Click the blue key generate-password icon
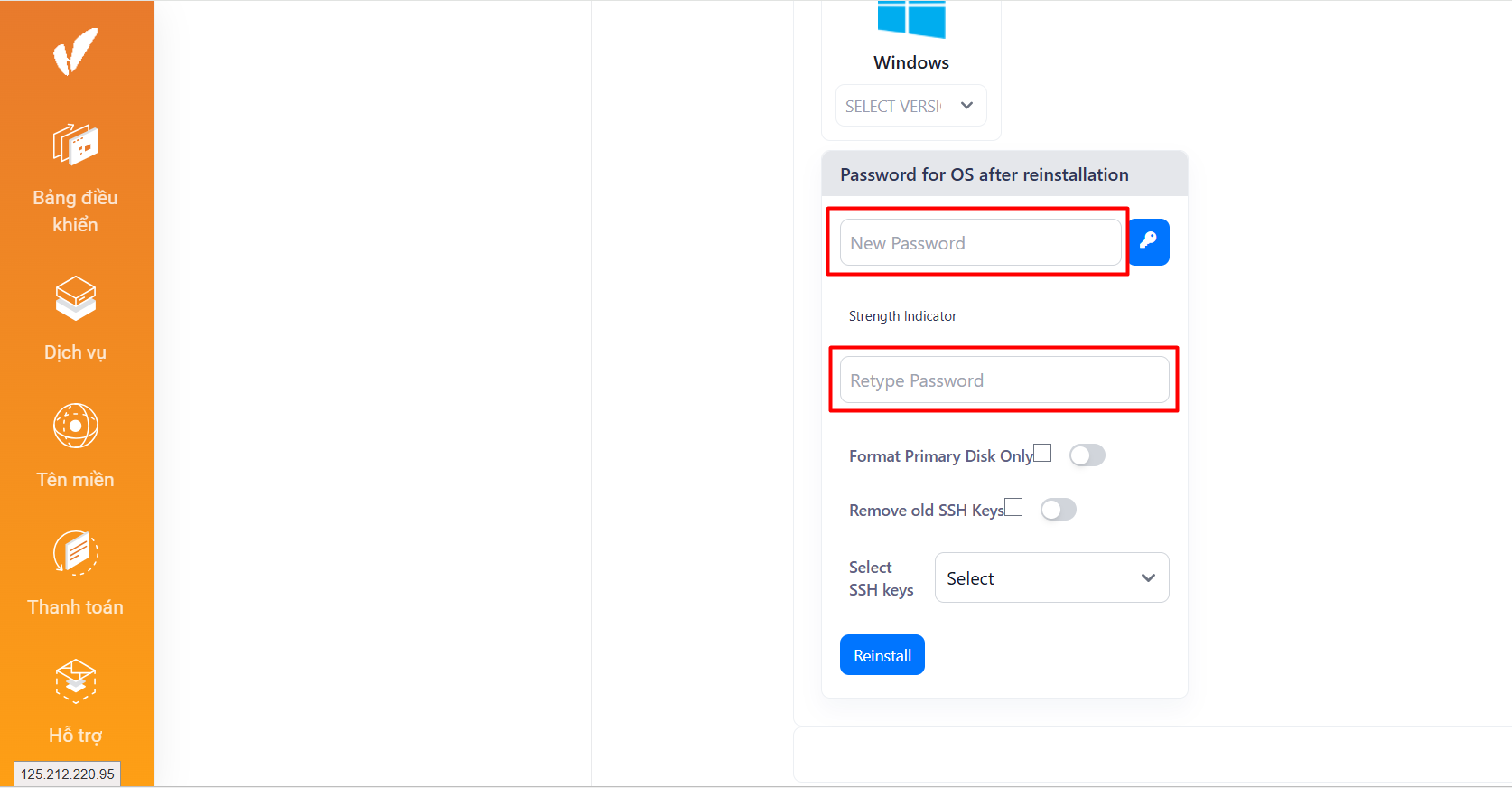 pos(1149,242)
